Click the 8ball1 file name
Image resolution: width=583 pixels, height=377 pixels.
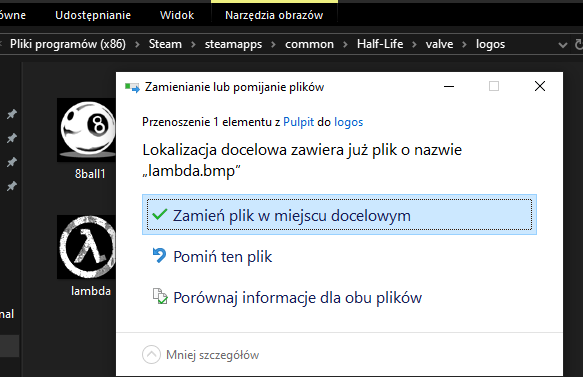(90, 174)
